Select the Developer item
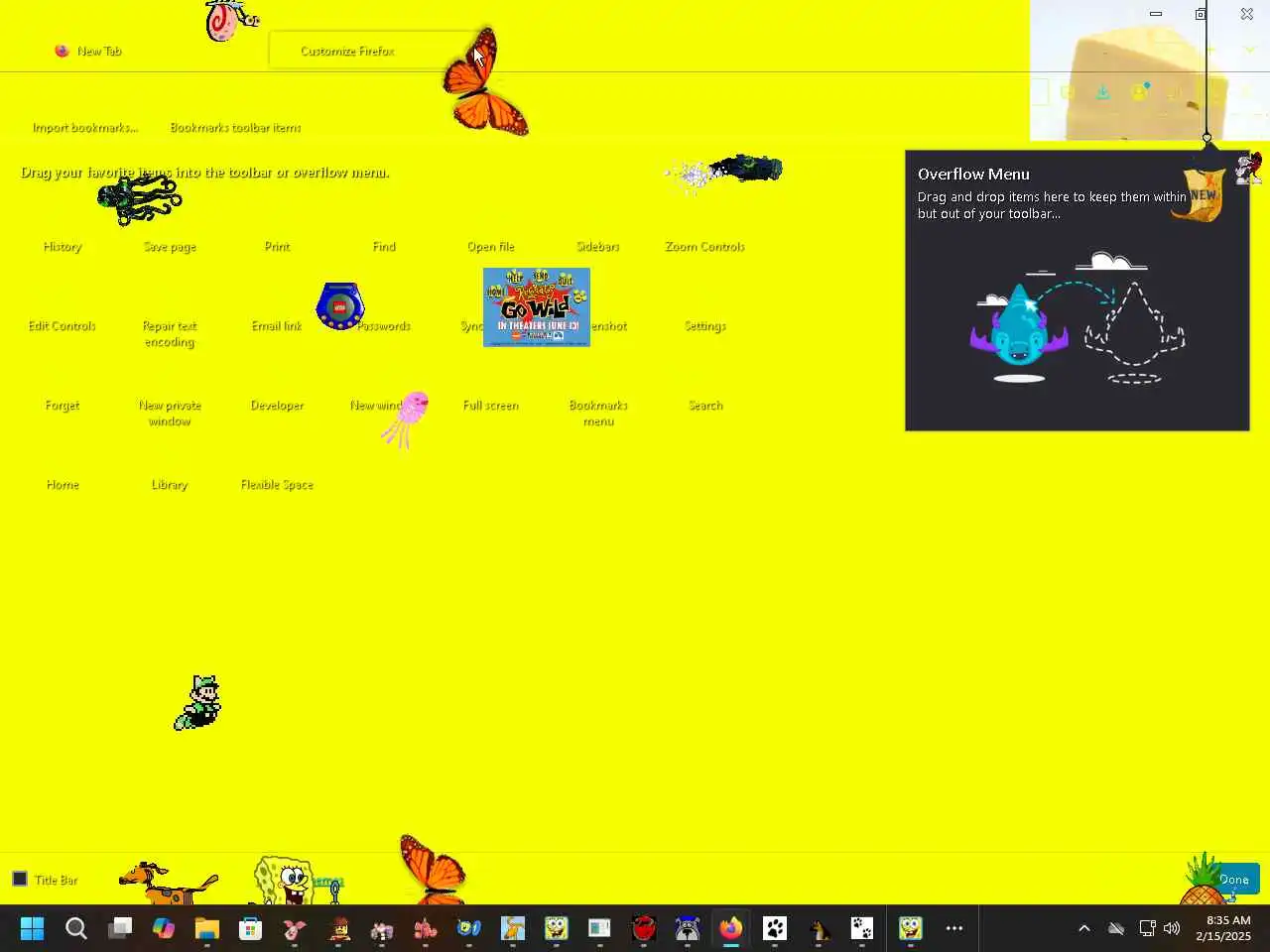Viewport: 1270px width, 952px height. [x=277, y=406]
